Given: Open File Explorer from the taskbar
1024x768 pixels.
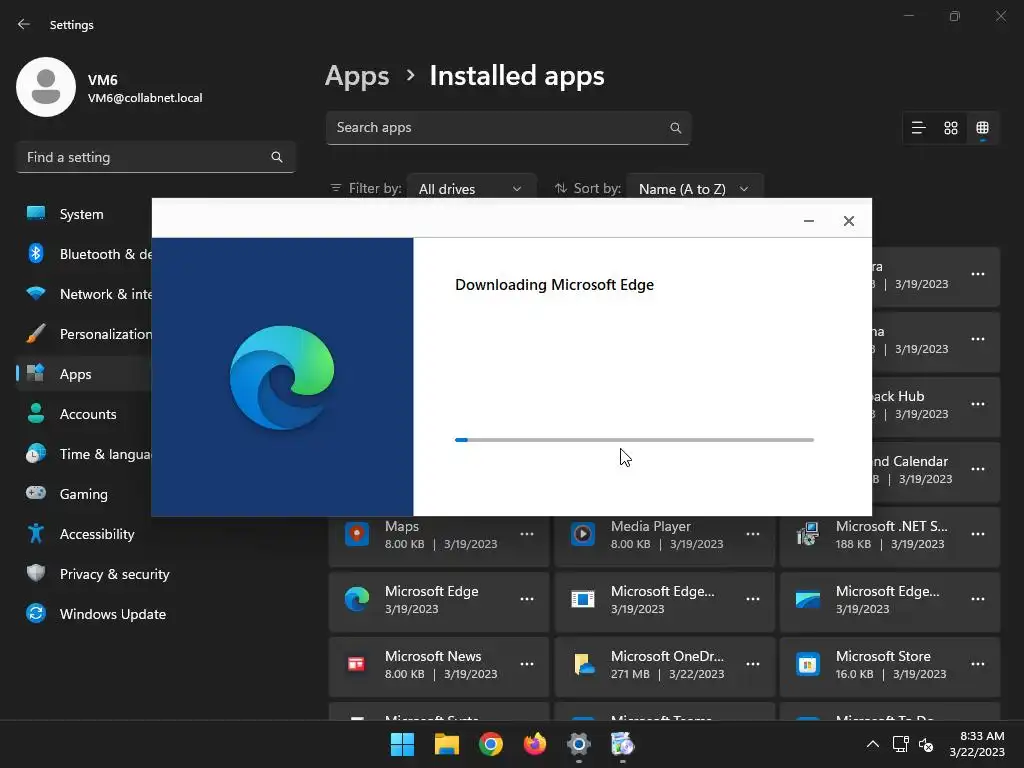Looking at the screenshot, I should tap(447, 744).
